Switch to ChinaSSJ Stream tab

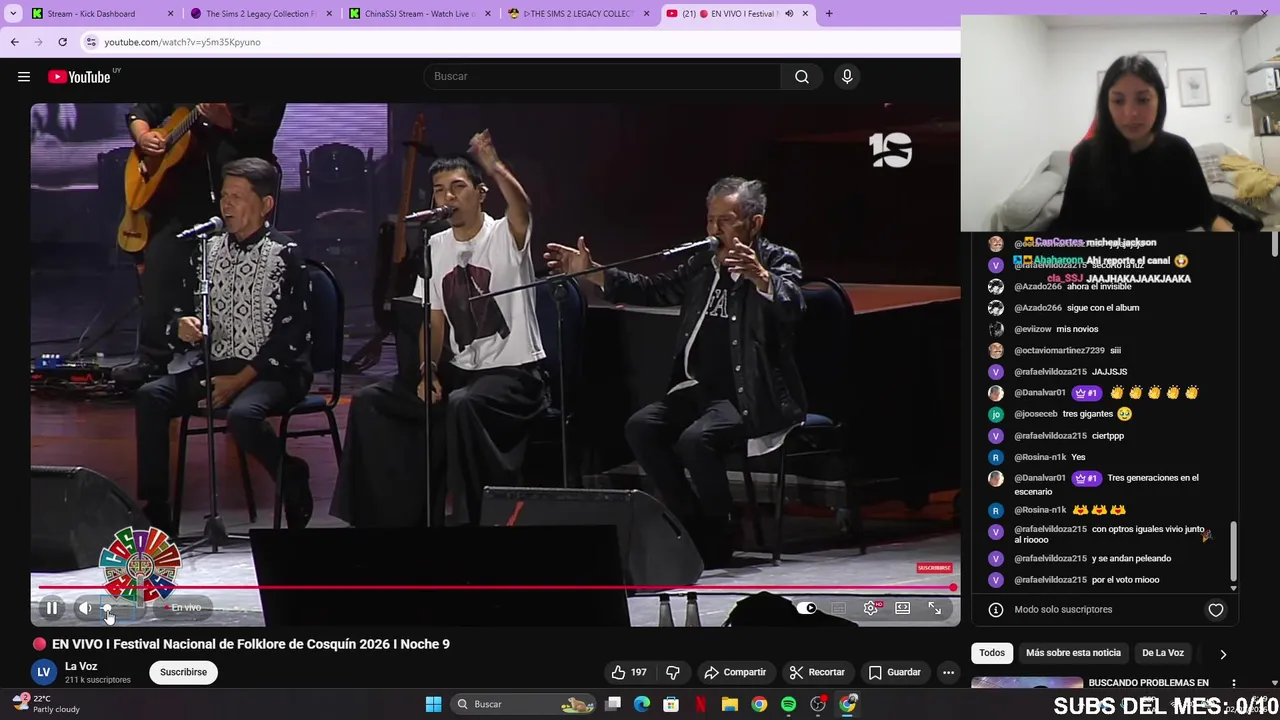420,14
